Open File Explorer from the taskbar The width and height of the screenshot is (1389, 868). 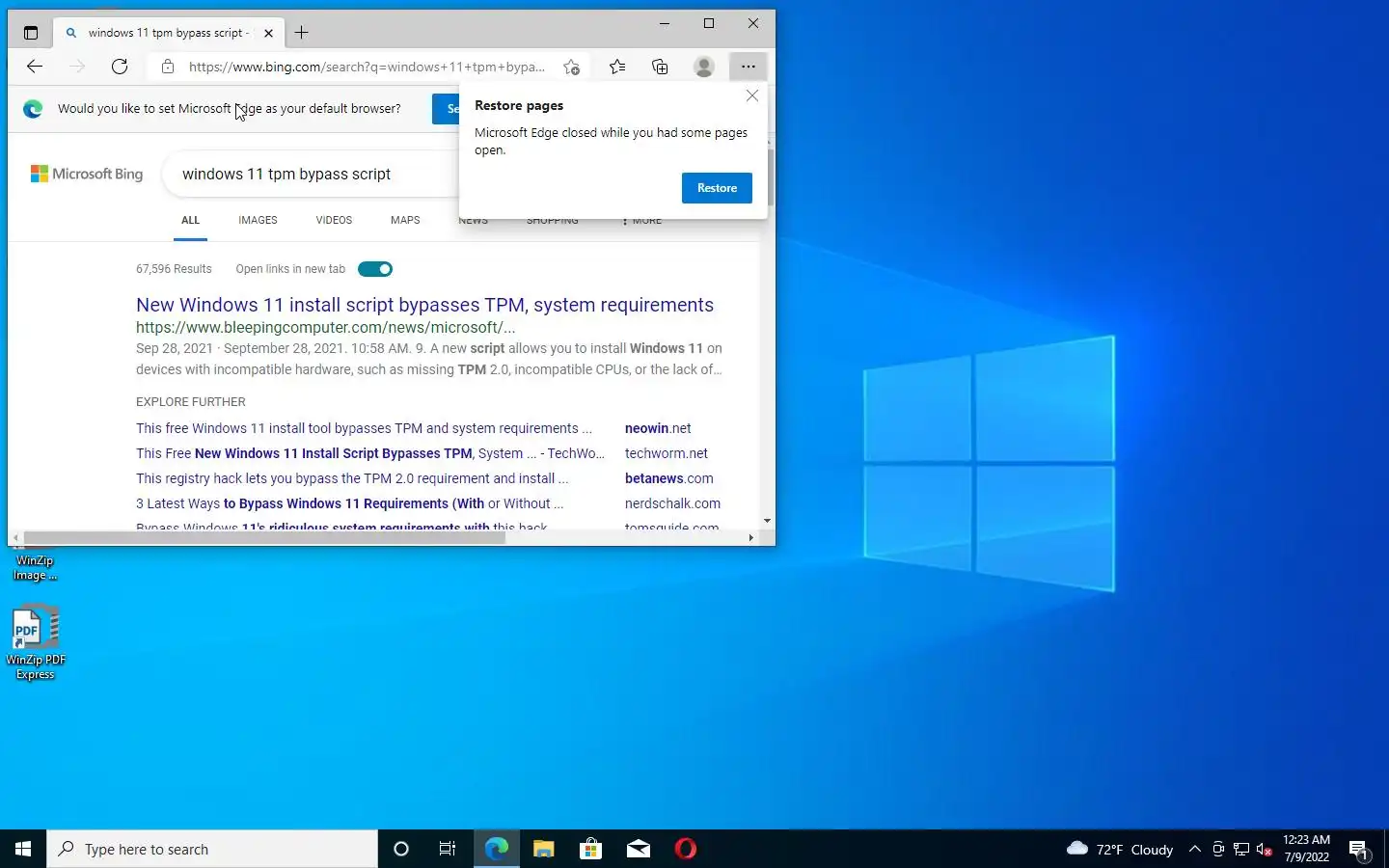(x=543, y=849)
